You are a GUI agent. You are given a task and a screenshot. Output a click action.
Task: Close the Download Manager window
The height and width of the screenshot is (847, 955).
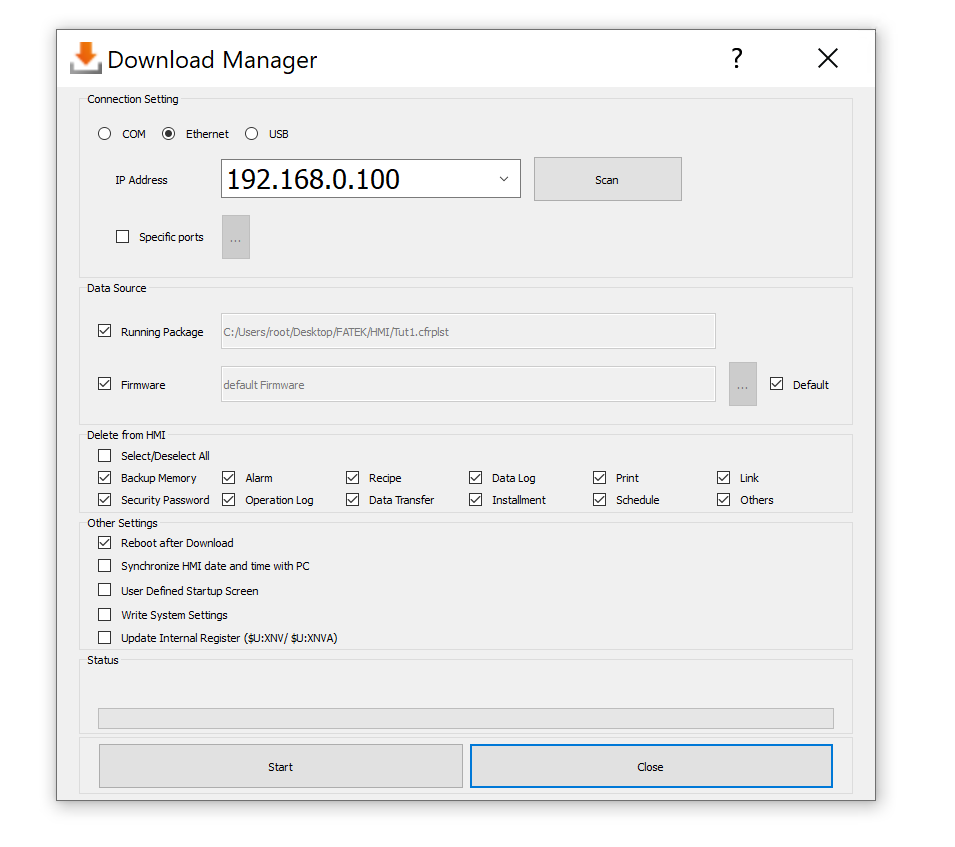pos(827,59)
